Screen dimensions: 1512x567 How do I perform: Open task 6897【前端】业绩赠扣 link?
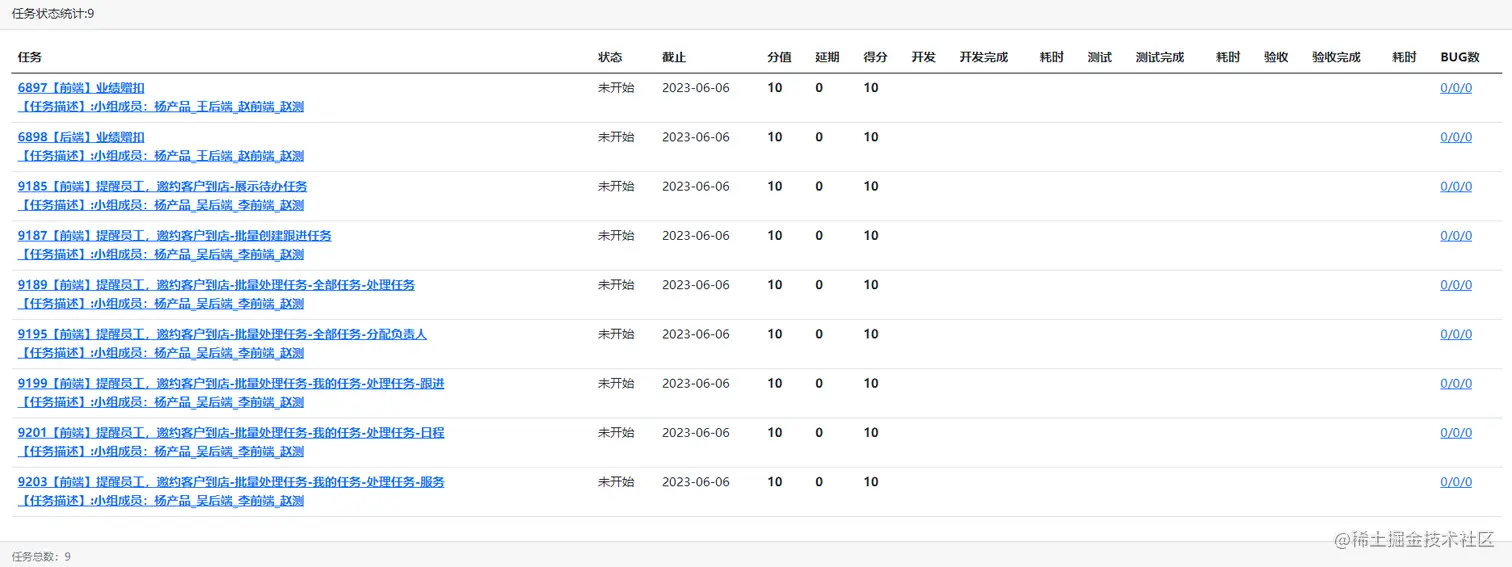coord(81,88)
